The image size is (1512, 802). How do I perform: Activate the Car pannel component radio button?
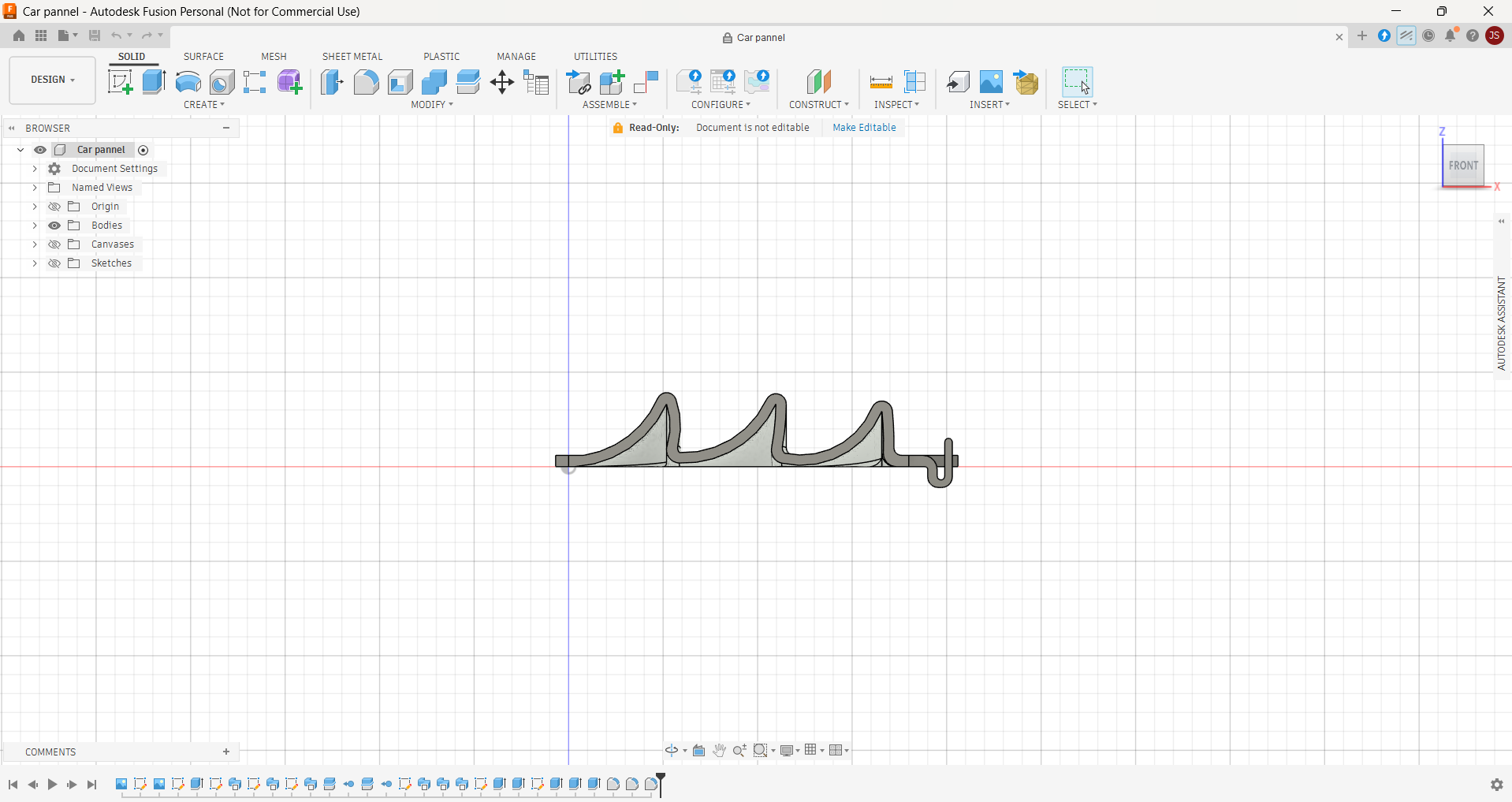pyautogui.click(x=143, y=150)
